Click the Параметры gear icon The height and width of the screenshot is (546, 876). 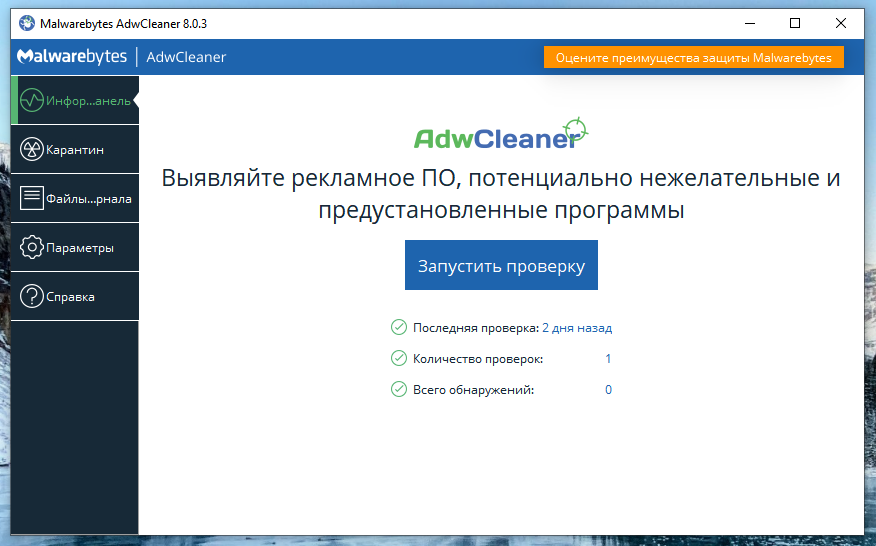click(x=32, y=247)
